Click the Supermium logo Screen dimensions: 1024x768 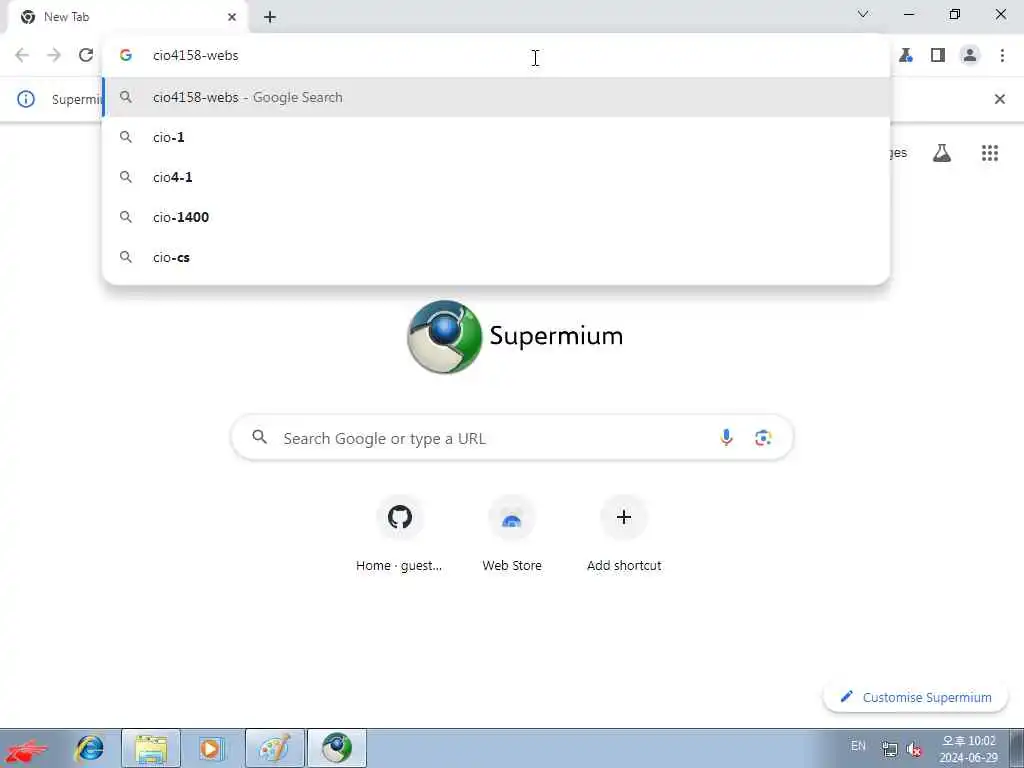tap(514, 336)
